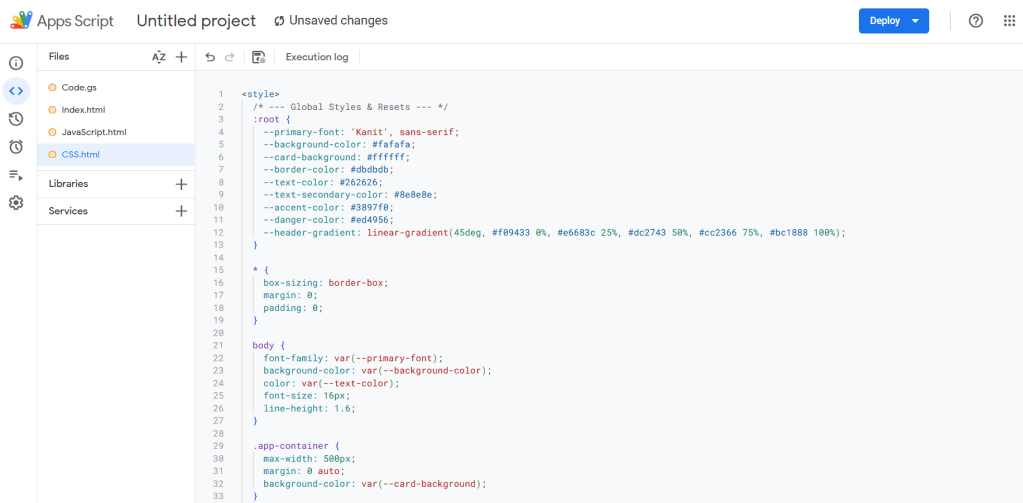Open the Execution log
Image resolution: width=1023 pixels, height=503 pixels.
pos(317,57)
